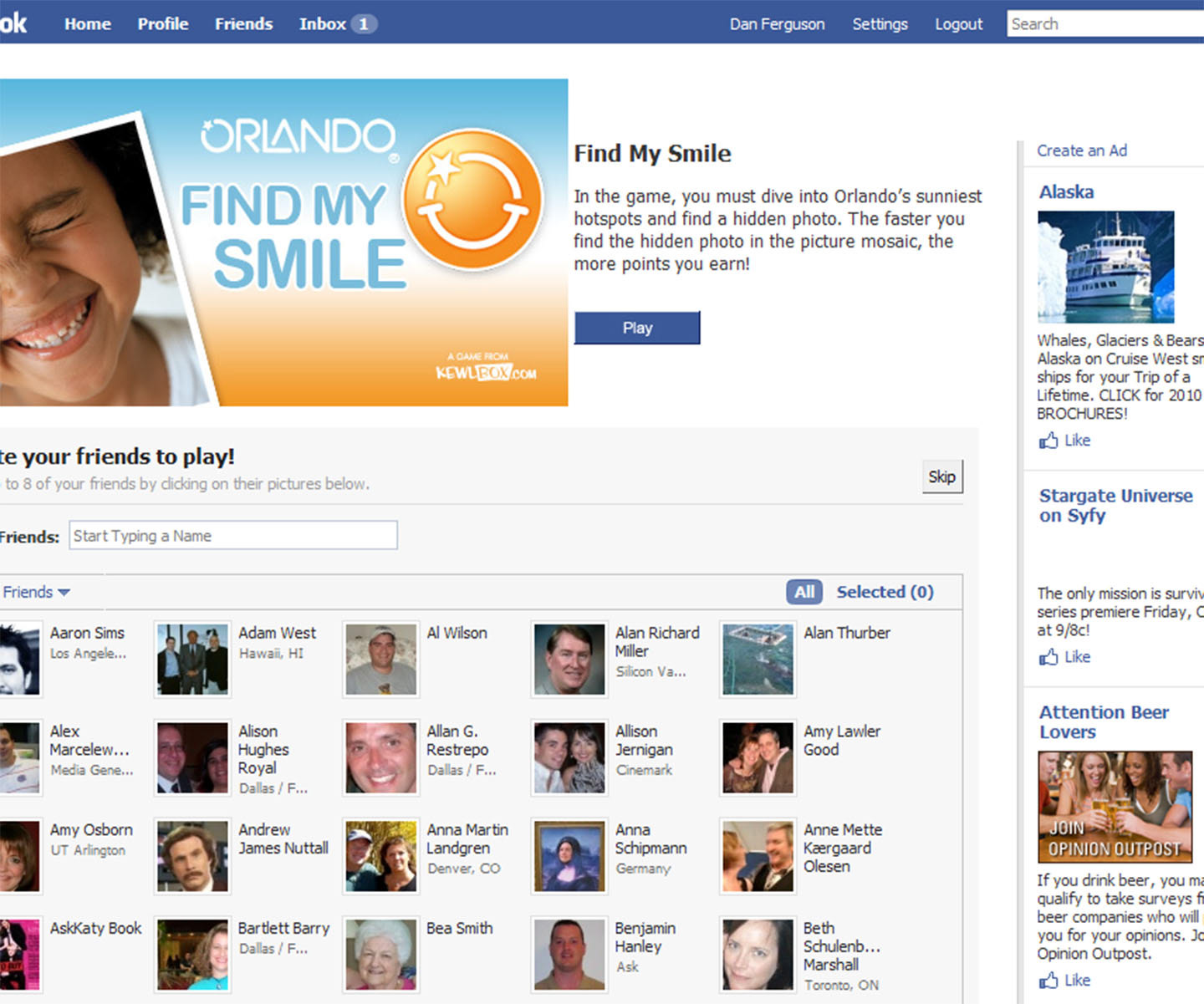This screenshot has width=1204, height=1004.
Task: Focus the Search box in header
Action: tap(1105, 24)
